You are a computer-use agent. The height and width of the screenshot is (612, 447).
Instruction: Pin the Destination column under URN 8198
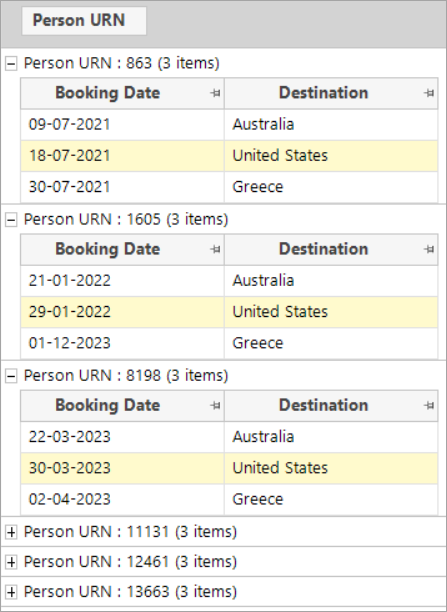429,405
